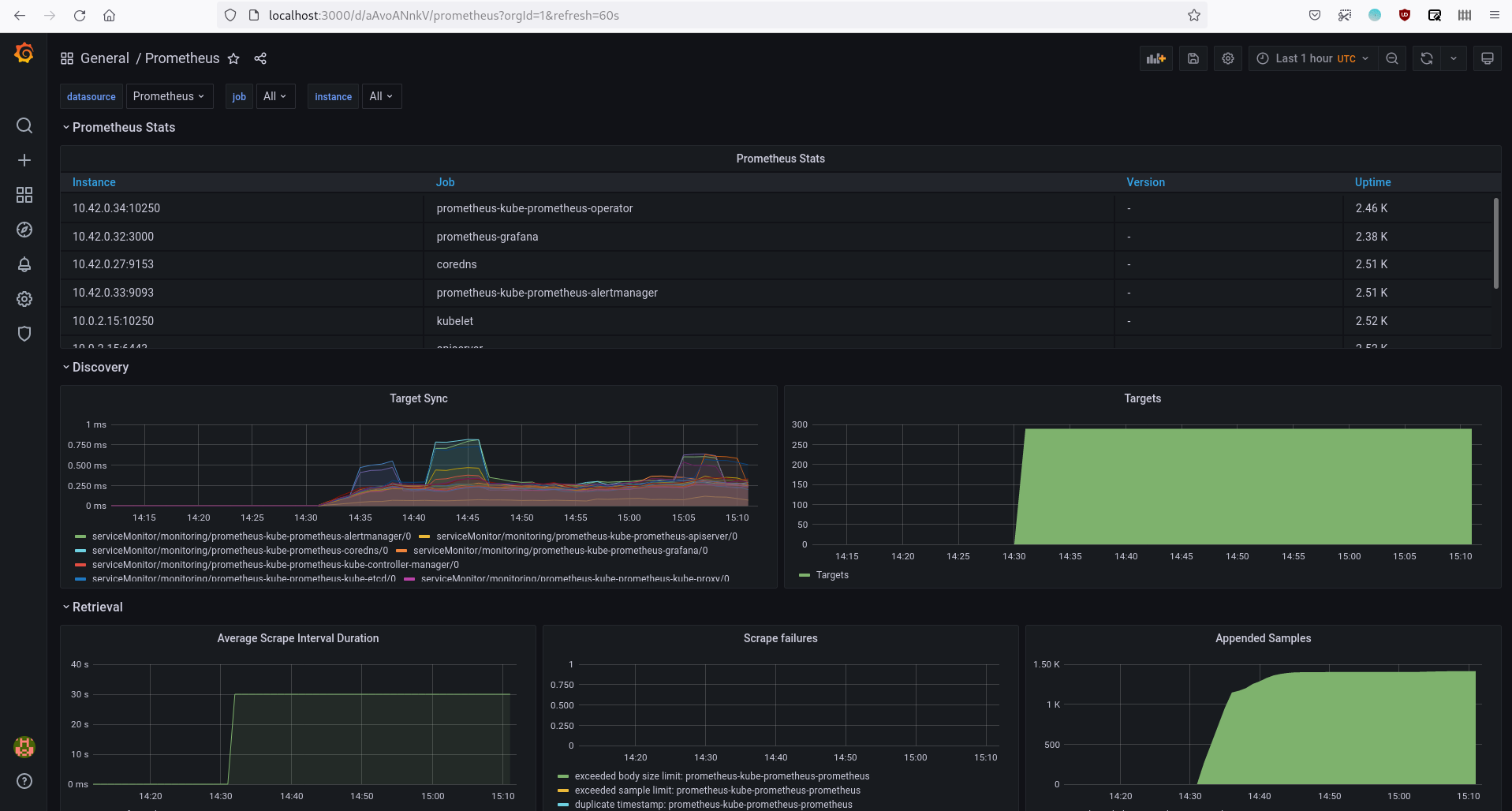Open the Explore compass icon
1512x811 pixels.
[x=24, y=230]
